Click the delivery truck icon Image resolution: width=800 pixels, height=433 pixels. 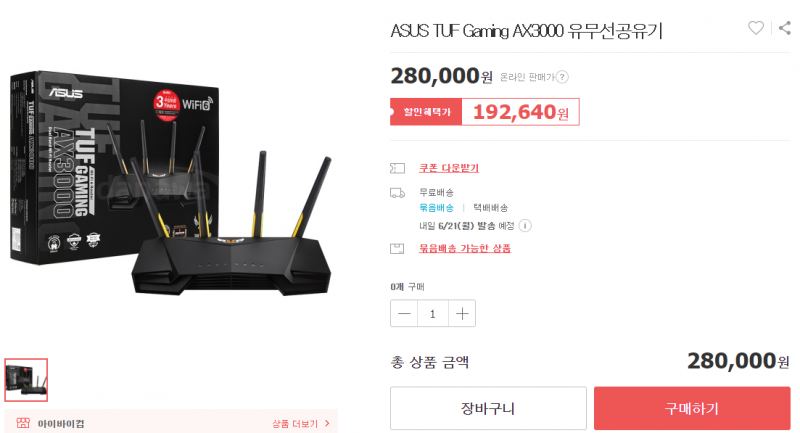point(397,193)
